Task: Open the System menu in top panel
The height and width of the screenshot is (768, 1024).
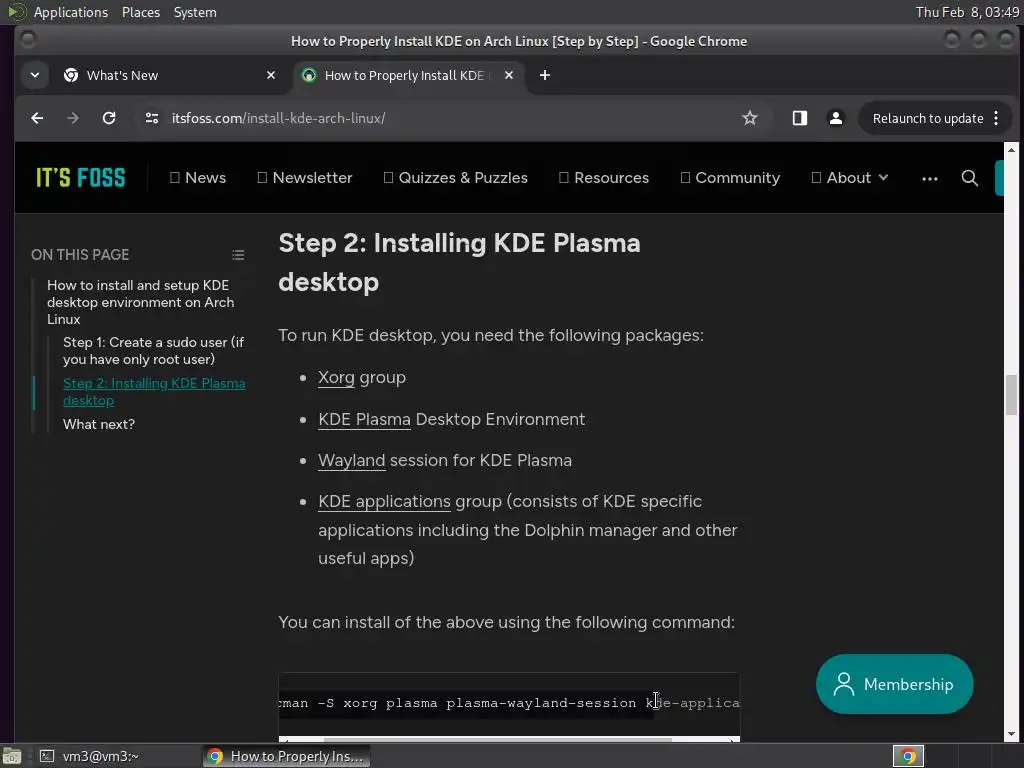Action: click(195, 12)
